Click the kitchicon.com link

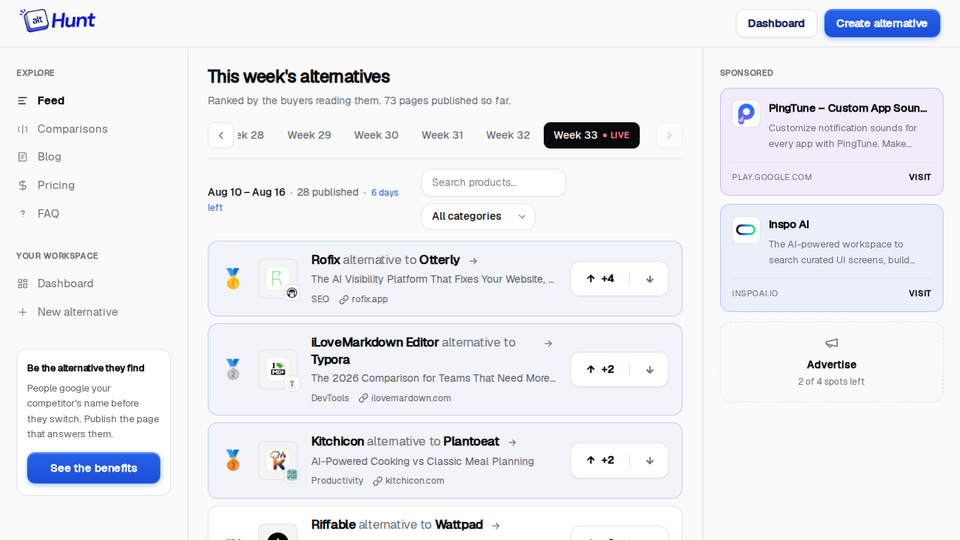click(408, 481)
